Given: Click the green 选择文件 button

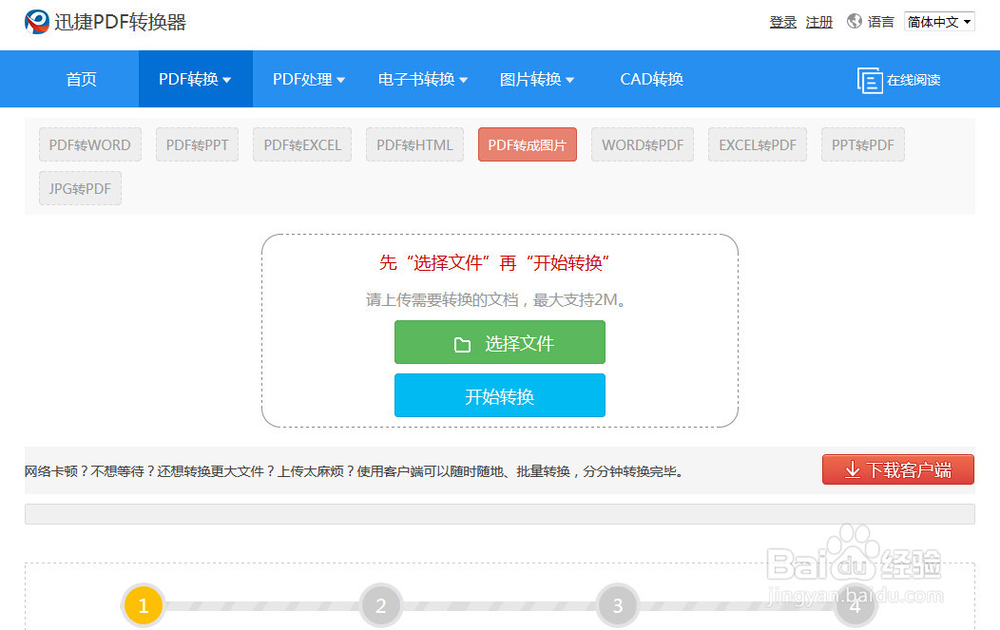Looking at the screenshot, I should tap(500, 342).
